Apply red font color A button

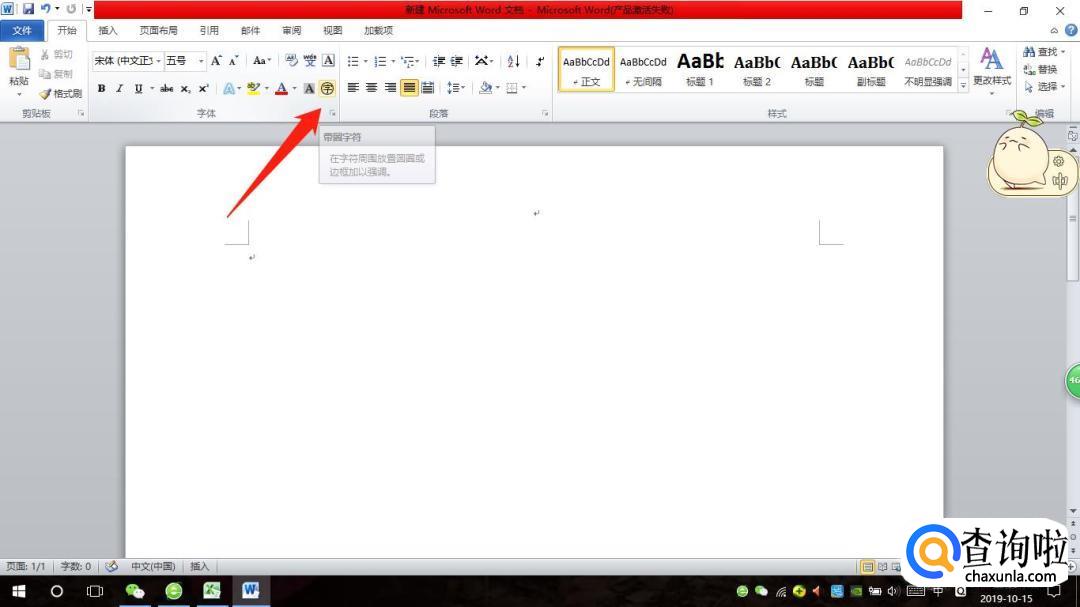[x=281, y=88]
